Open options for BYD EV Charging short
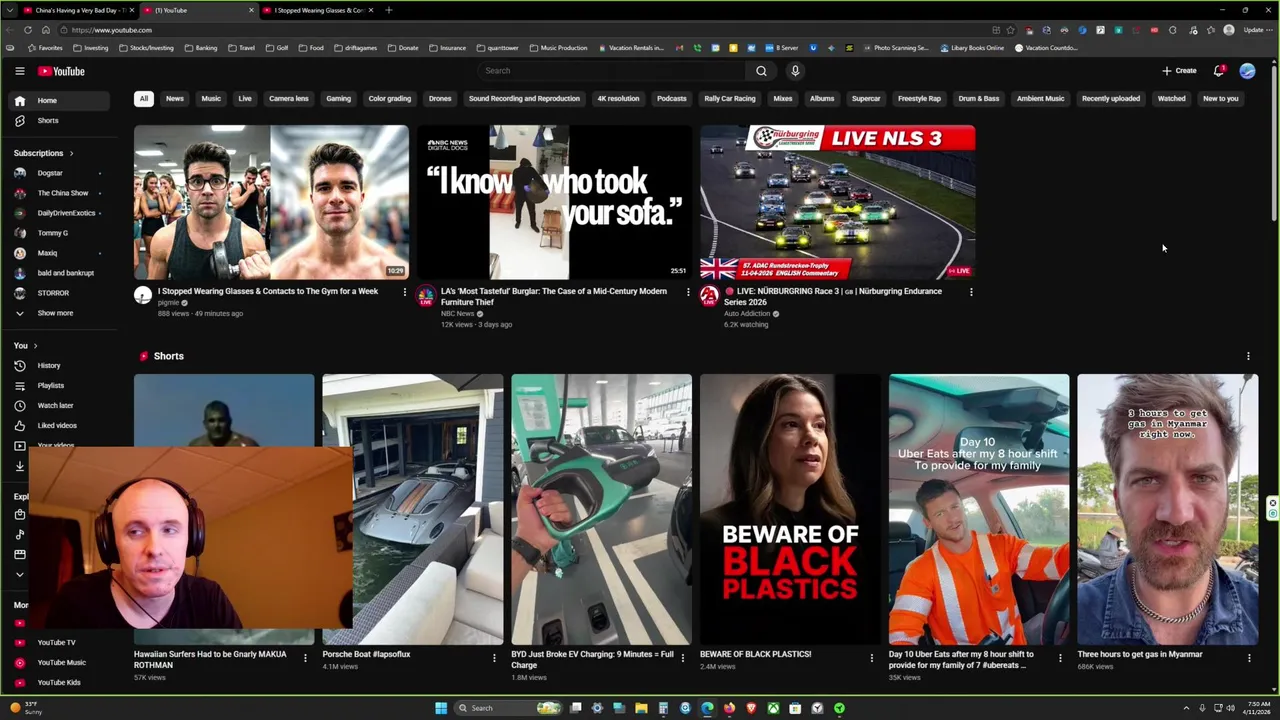This screenshot has height=720, width=1280. (683, 657)
